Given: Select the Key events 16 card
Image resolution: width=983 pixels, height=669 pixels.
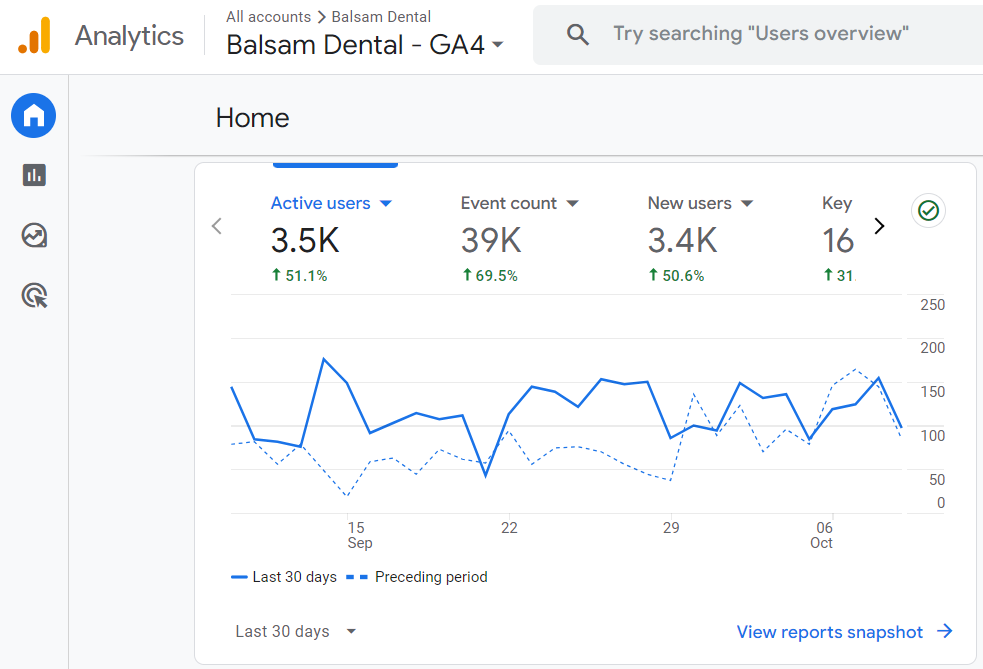Looking at the screenshot, I should (838, 239).
